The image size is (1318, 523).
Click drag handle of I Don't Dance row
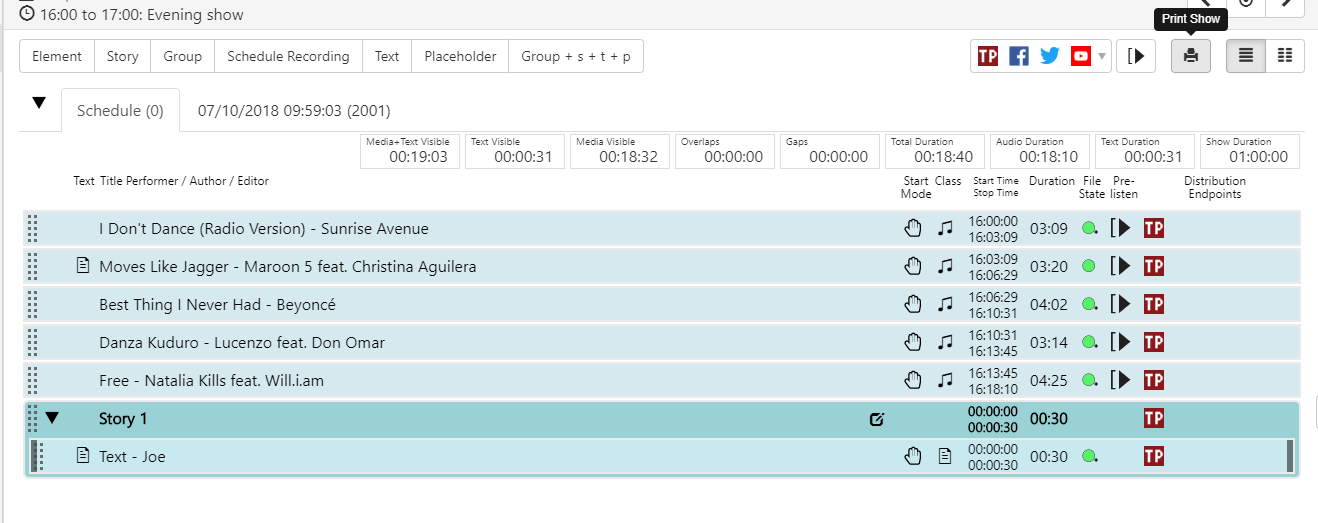point(32,229)
